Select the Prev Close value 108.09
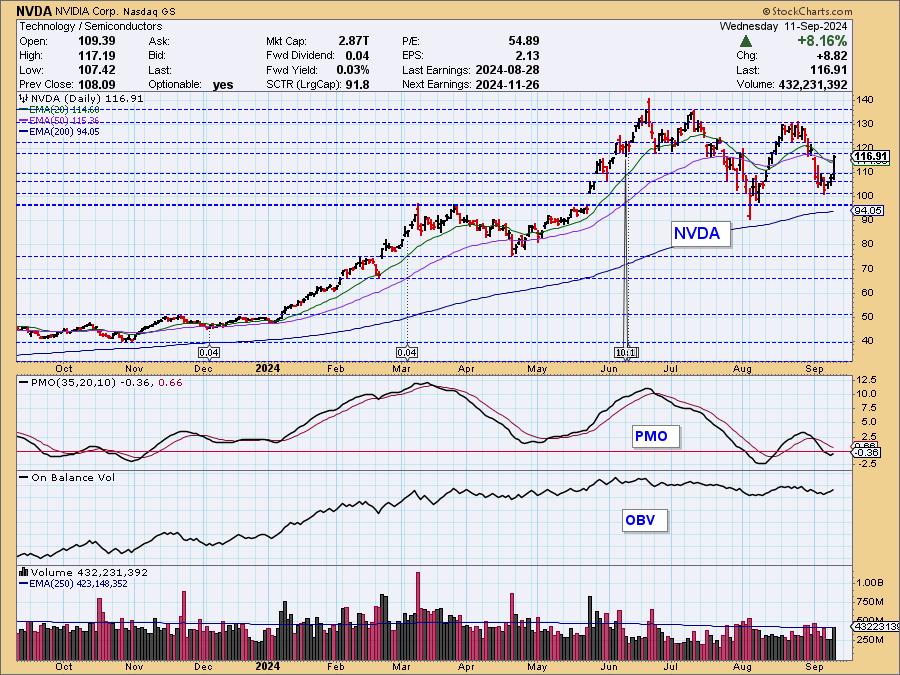 [x=96, y=84]
